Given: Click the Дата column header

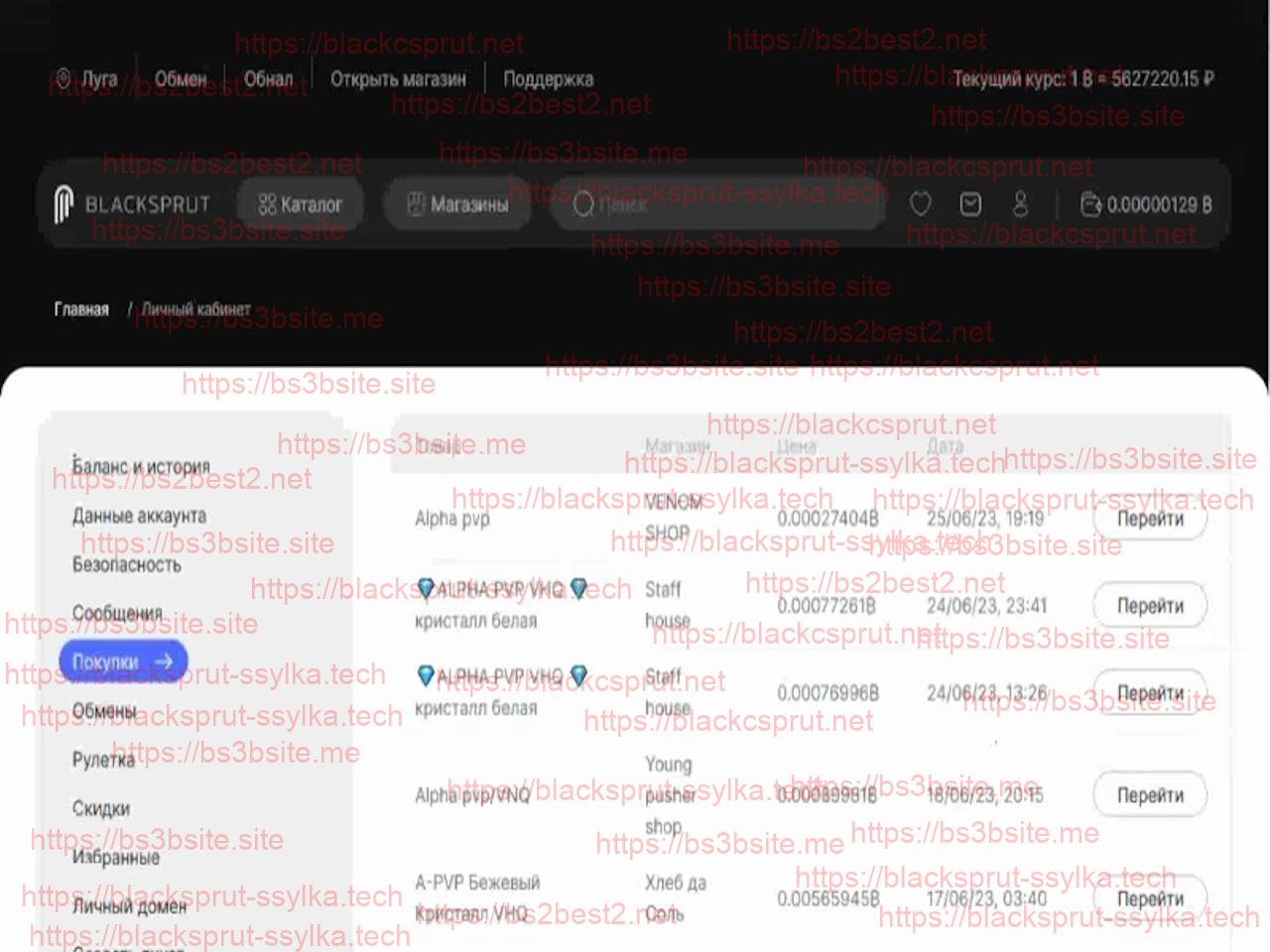Looking at the screenshot, I should pyautogui.click(x=945, y=446).
